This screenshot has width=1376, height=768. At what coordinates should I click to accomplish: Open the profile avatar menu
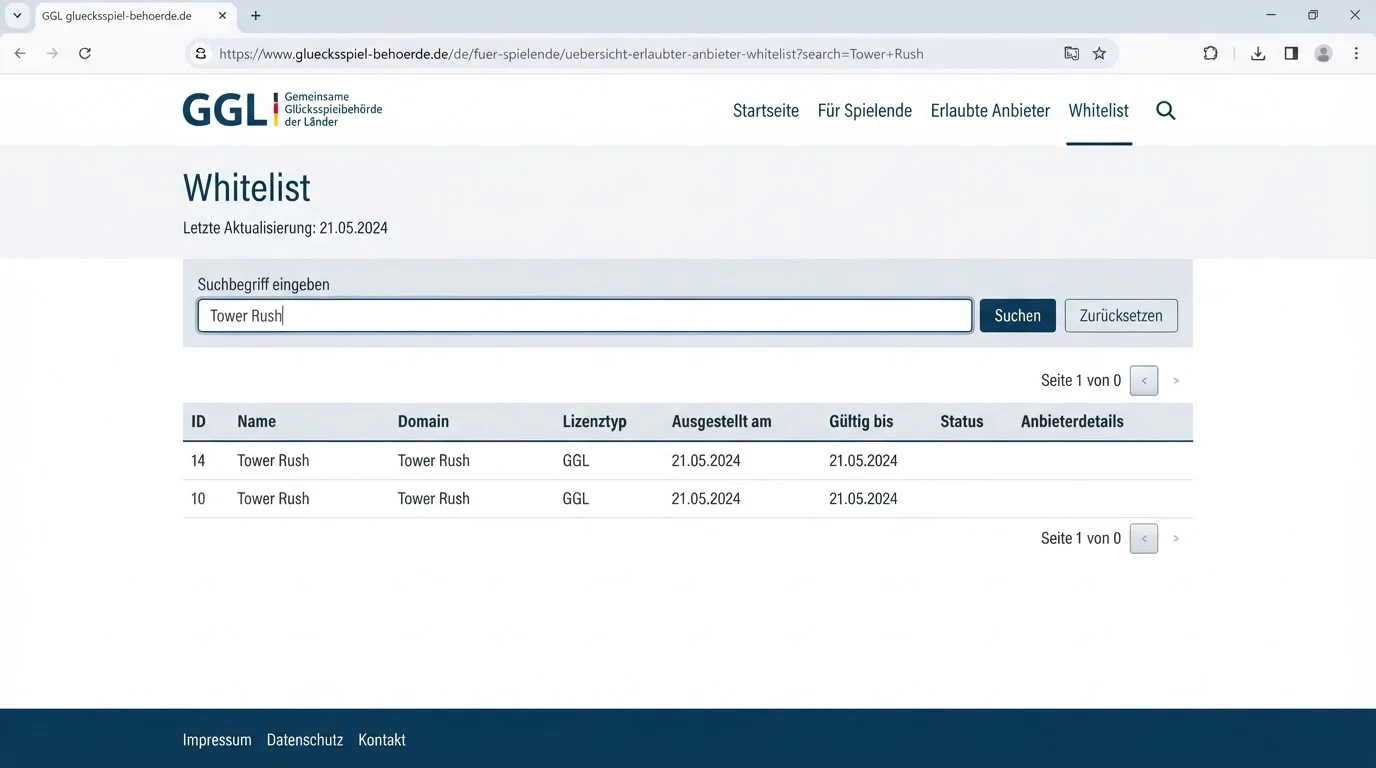1323,54
